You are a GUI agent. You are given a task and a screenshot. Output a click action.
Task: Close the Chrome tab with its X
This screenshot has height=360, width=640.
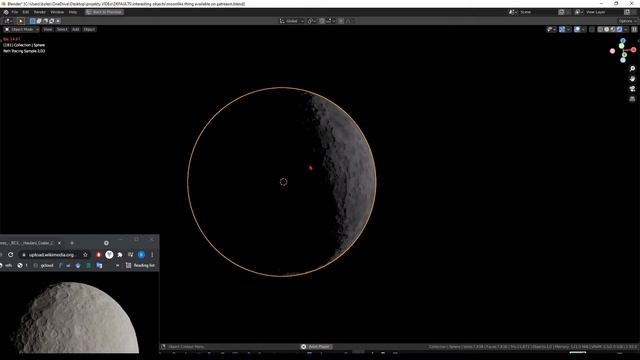pyautogui.click(x=59, y=243)
